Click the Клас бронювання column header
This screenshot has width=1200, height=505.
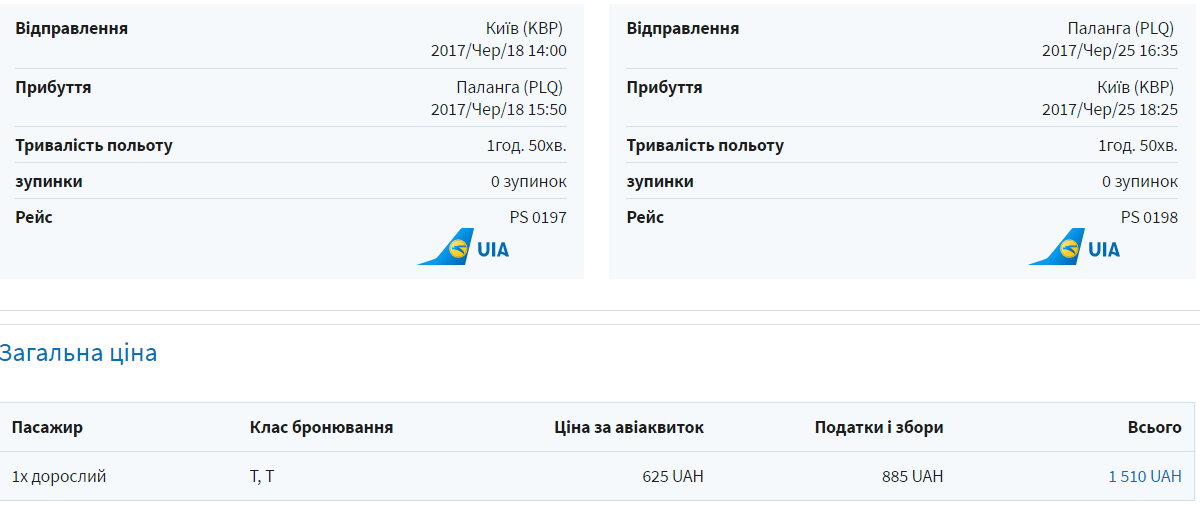pyautogui.click(x=321, y=428)
